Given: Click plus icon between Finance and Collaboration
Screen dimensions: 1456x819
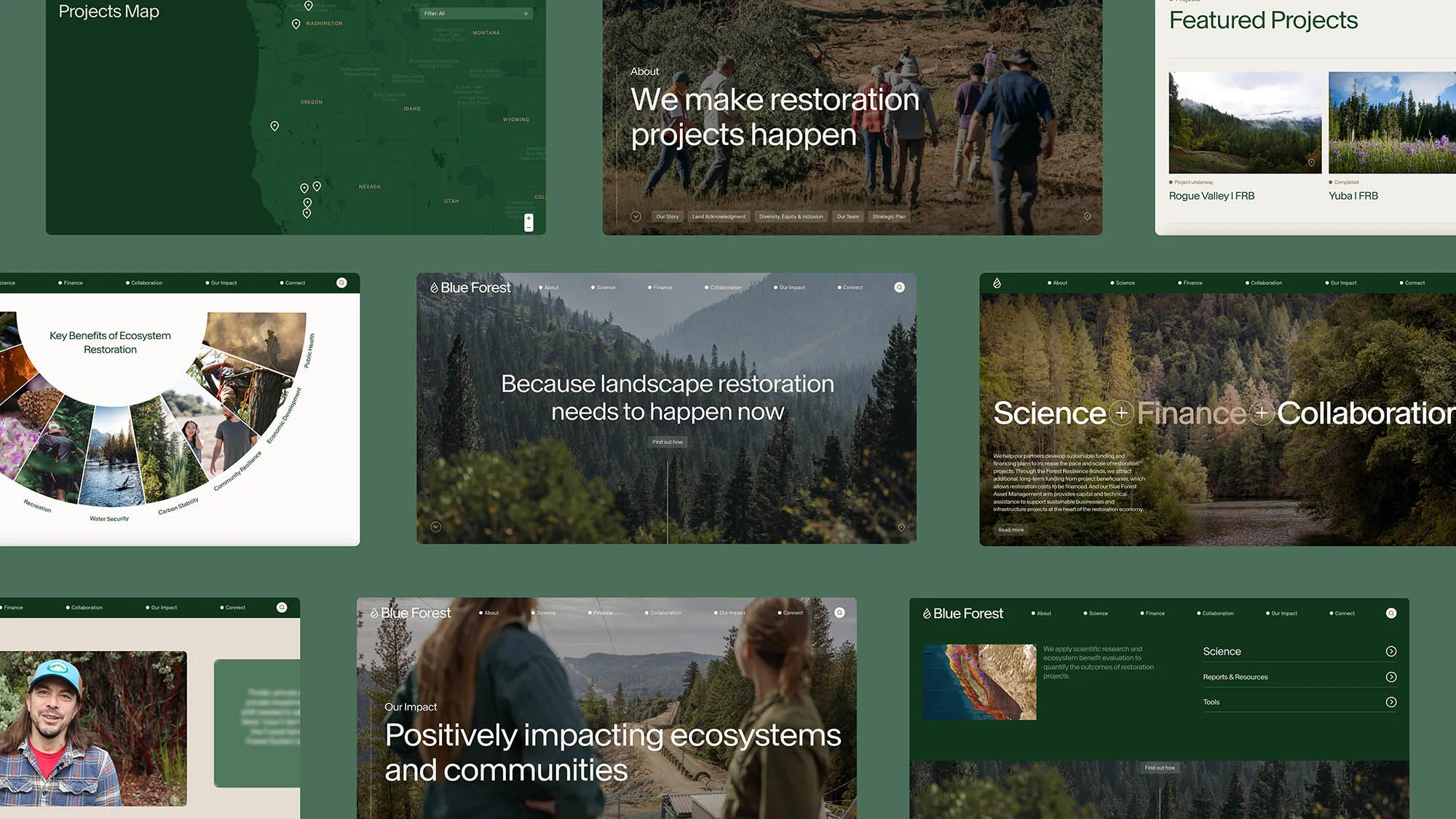Looking at the screenshot, I should click(x=1262, y=414).
